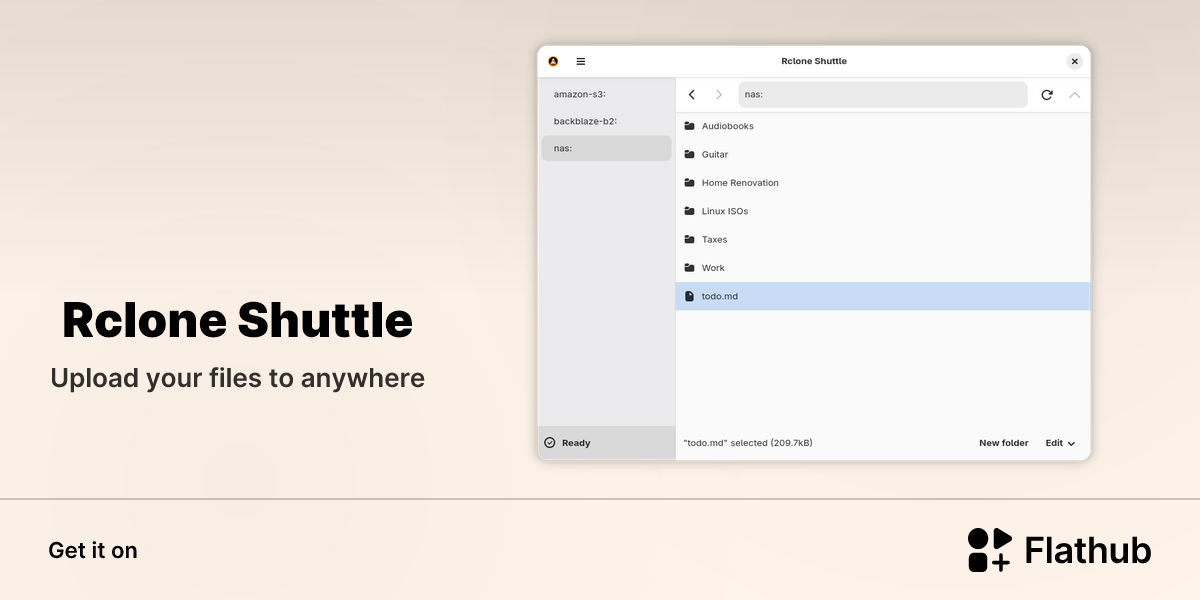Click the Flathub wordmark text
The image size is (1200, 600).
pos(1088,551)
